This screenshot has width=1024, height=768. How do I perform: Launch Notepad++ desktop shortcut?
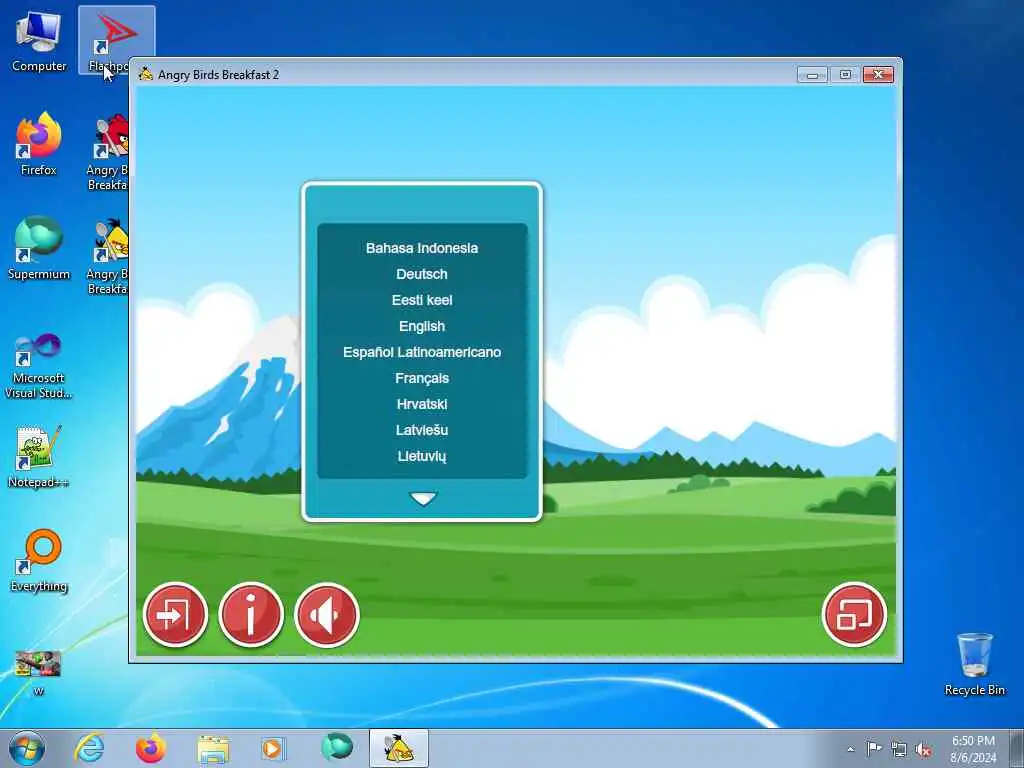[x=39, y=456]
